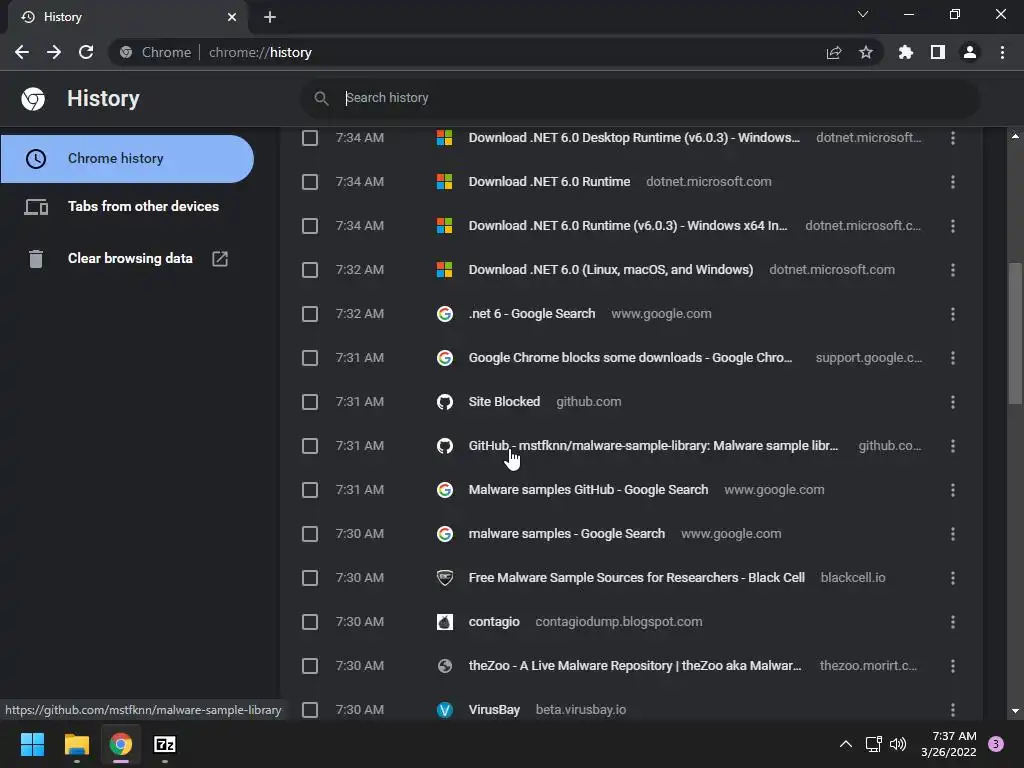This screenshot has height=768, width=1024.
Task: Select checkbox for Malware samples GitHub search
Action: 310,490
